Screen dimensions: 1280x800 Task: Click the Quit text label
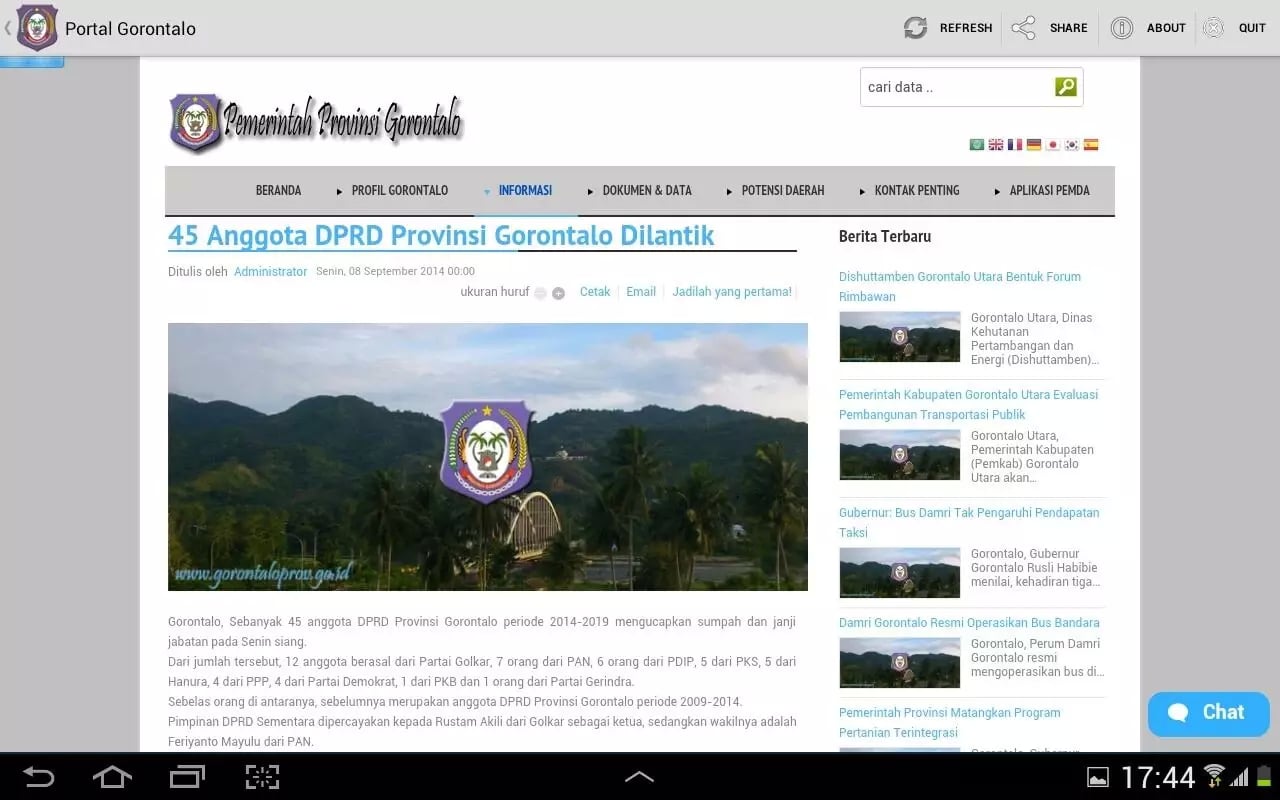(x=1252, y=28)
